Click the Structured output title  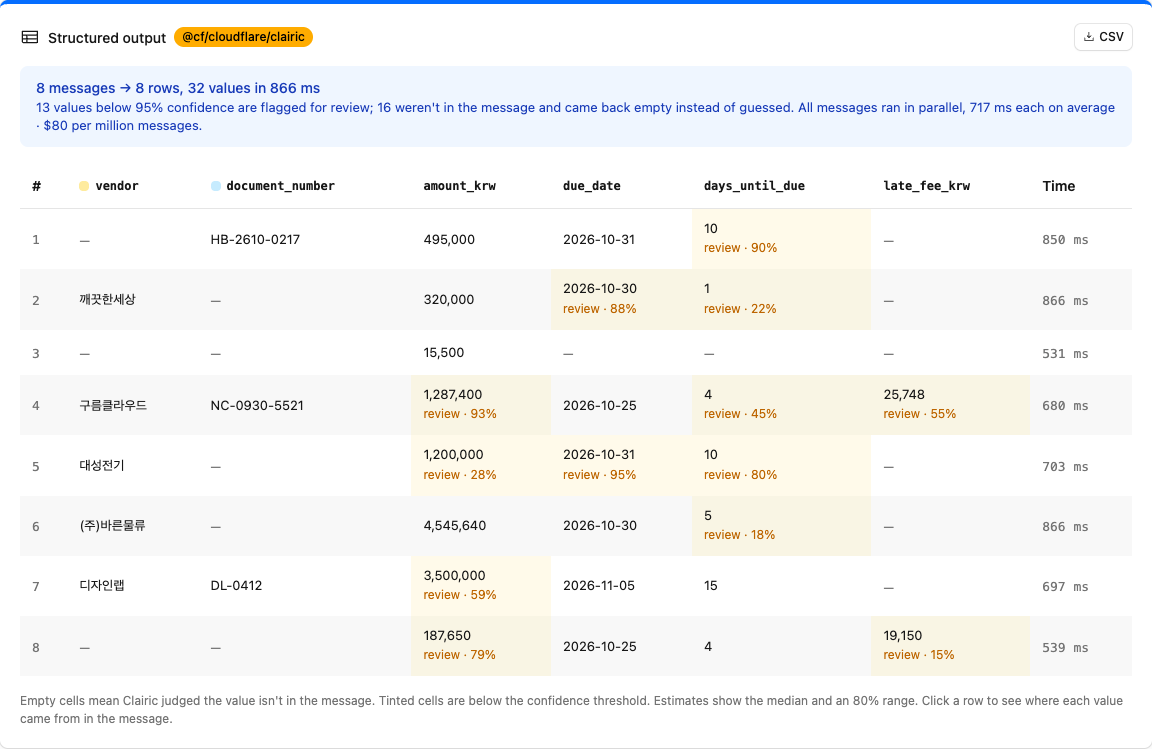click(107, 38)
